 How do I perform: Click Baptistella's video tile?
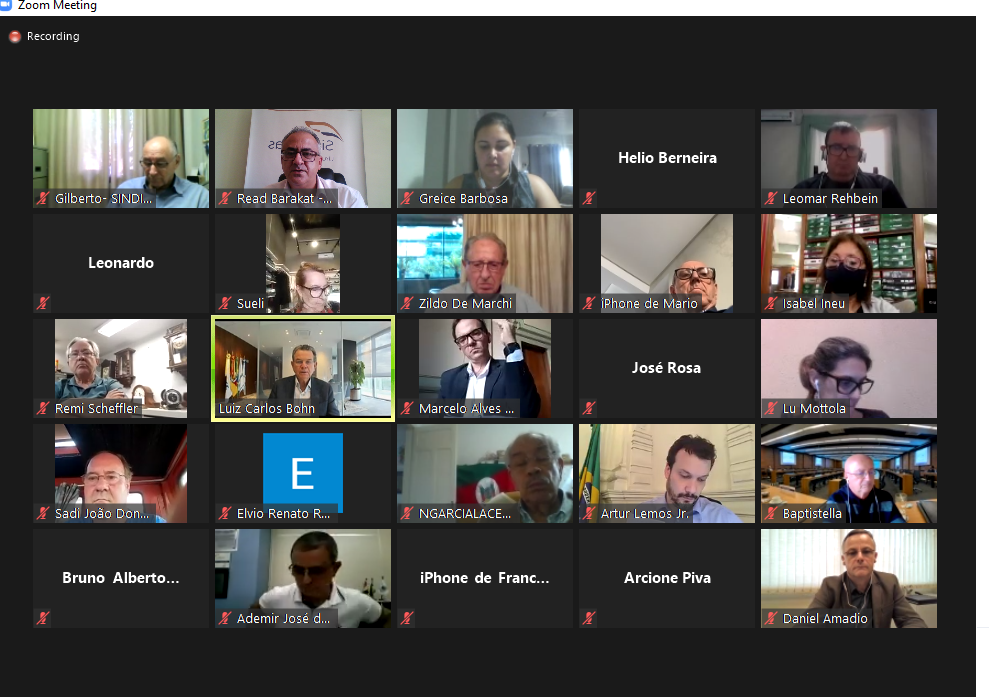point(848,473)
